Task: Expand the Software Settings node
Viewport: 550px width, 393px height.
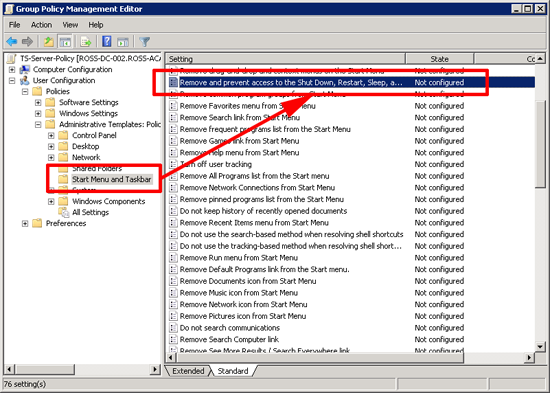Action: pyautogui.click(x=38, y=102)
